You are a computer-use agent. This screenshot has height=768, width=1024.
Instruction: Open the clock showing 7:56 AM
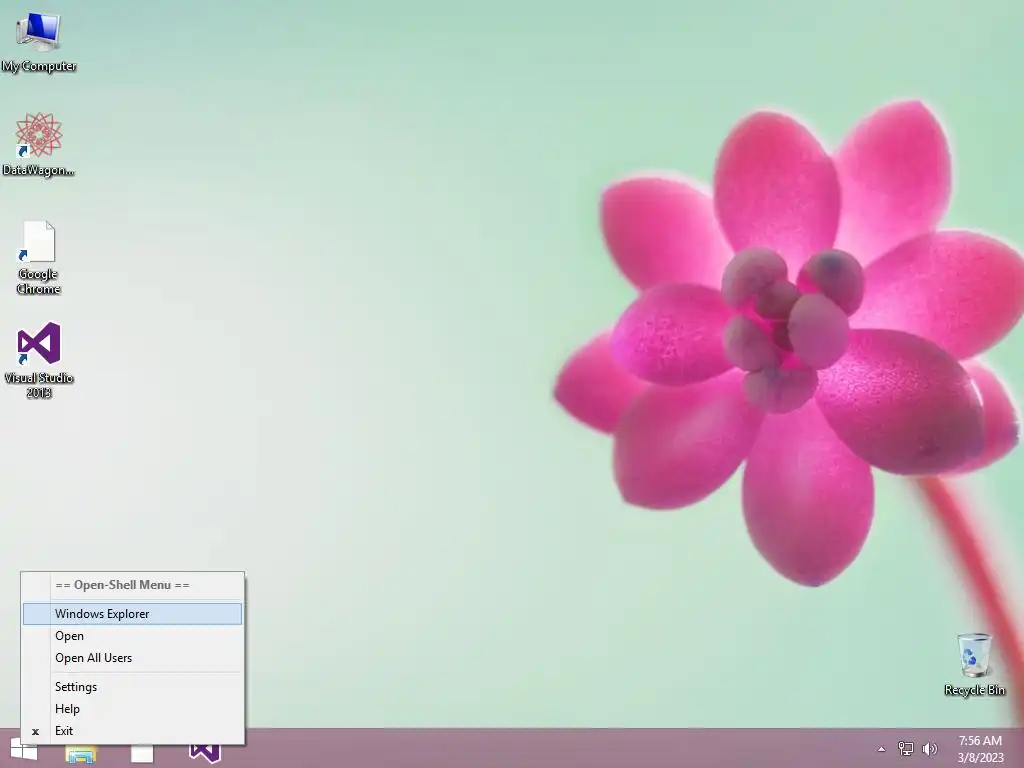point(980,749)
